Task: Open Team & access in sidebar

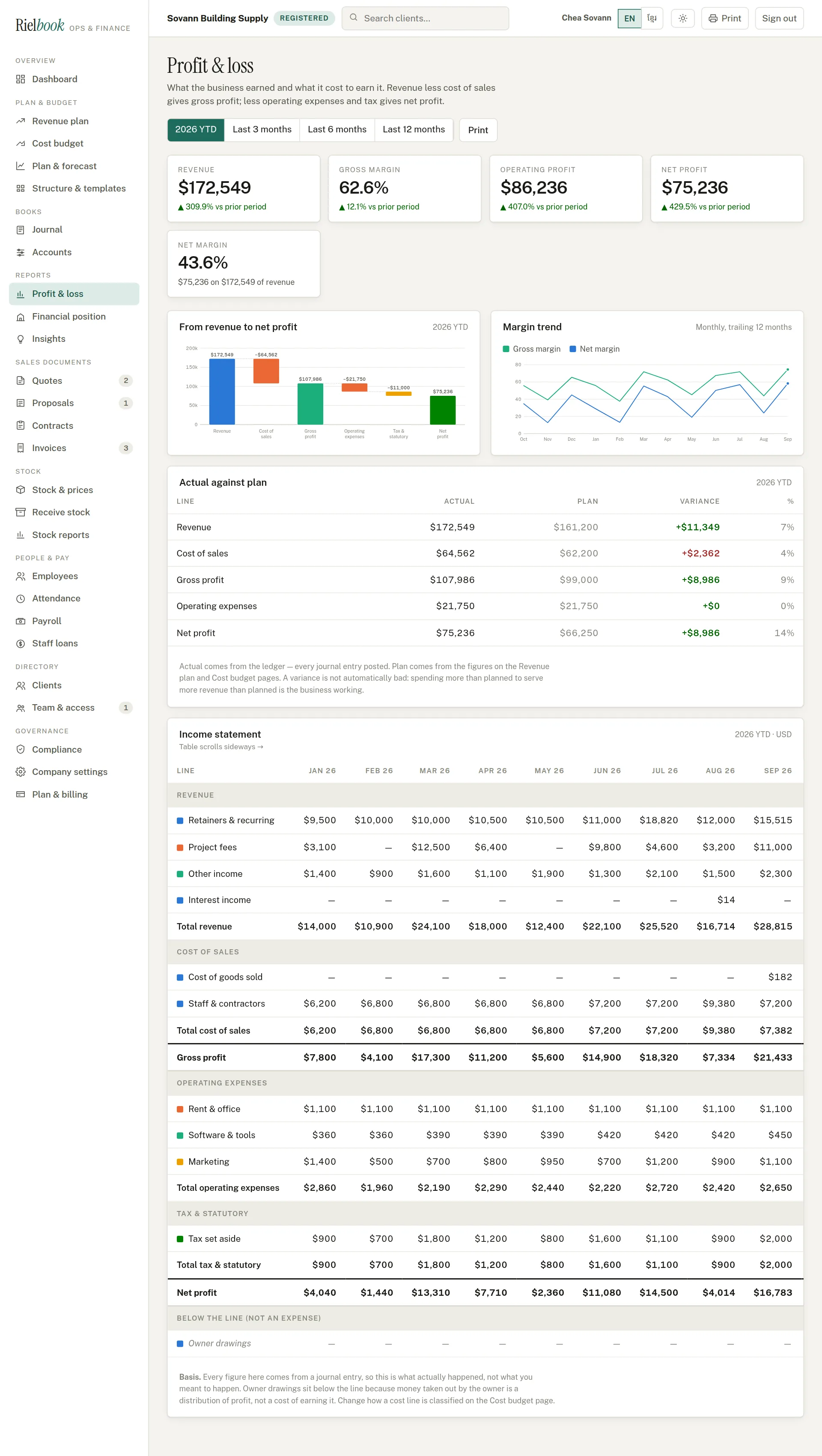Action: pos(74,708)
